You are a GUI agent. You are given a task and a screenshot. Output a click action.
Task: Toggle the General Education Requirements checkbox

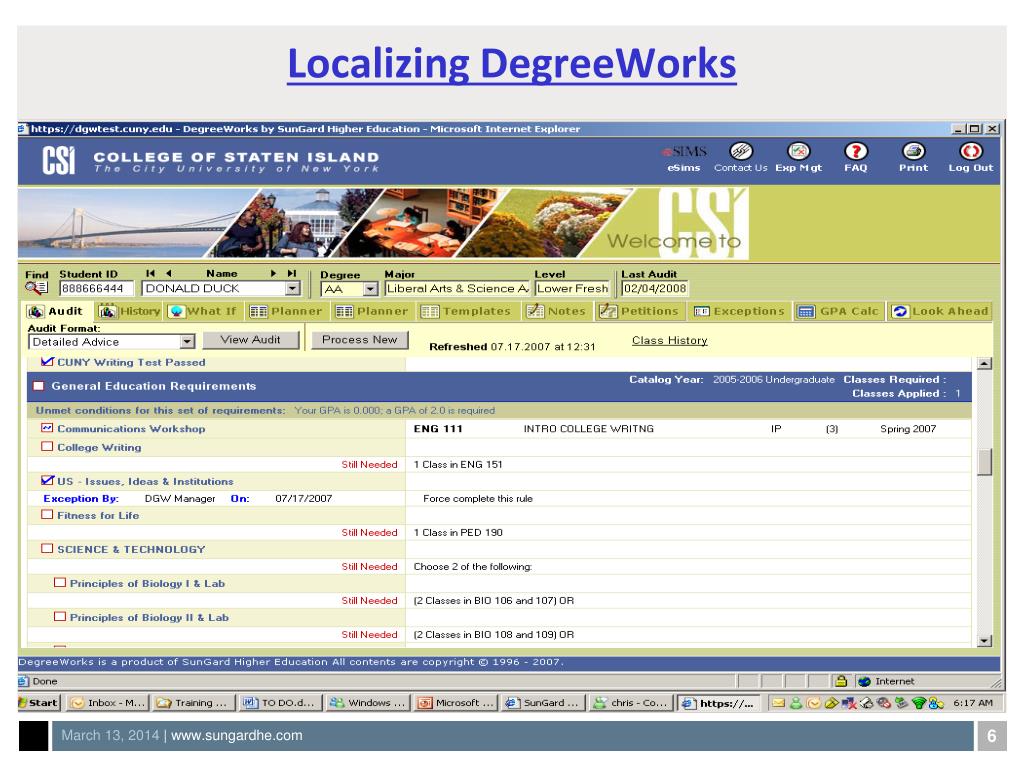coord(39,386)
